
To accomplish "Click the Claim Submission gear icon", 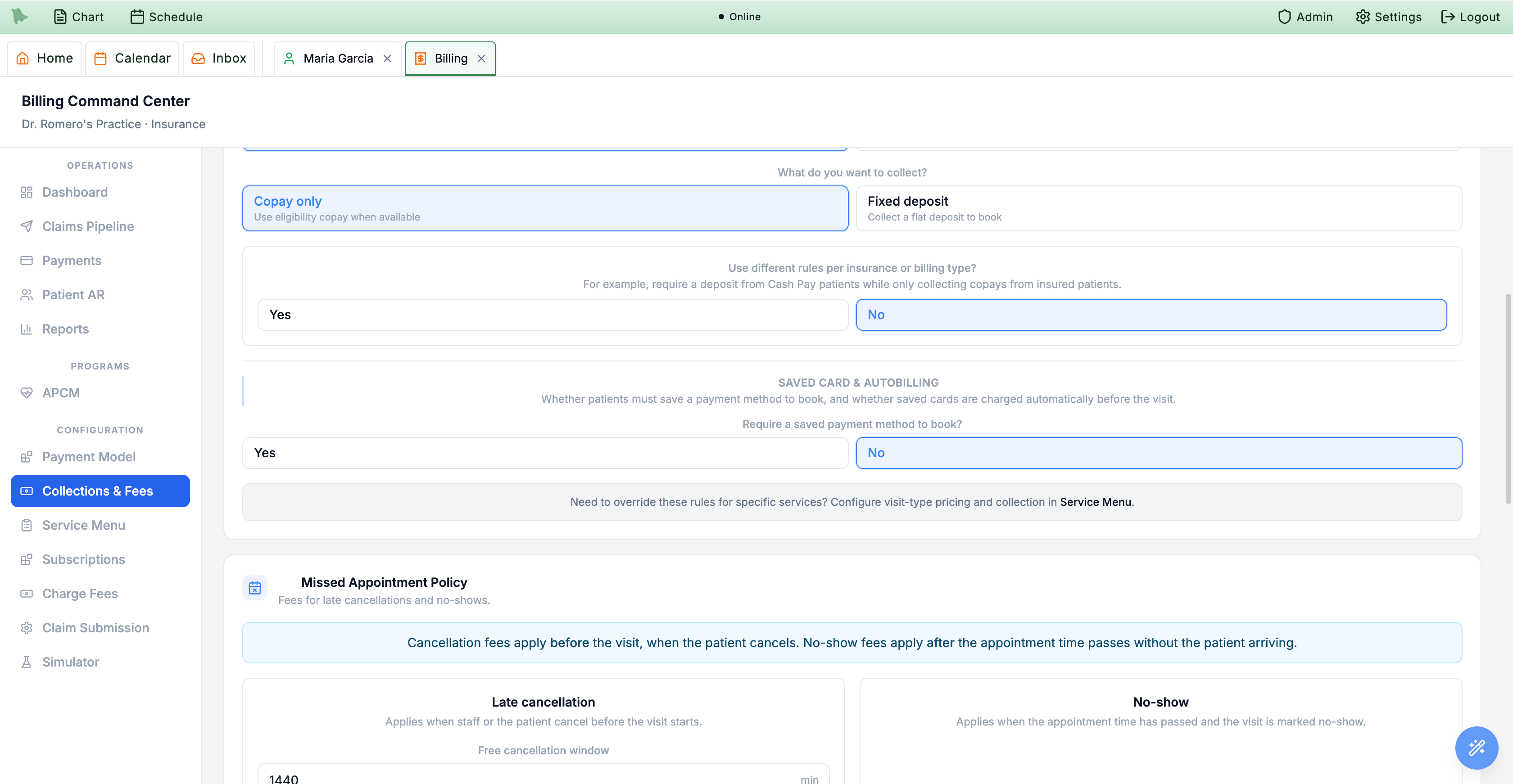I will click(27, 627).
